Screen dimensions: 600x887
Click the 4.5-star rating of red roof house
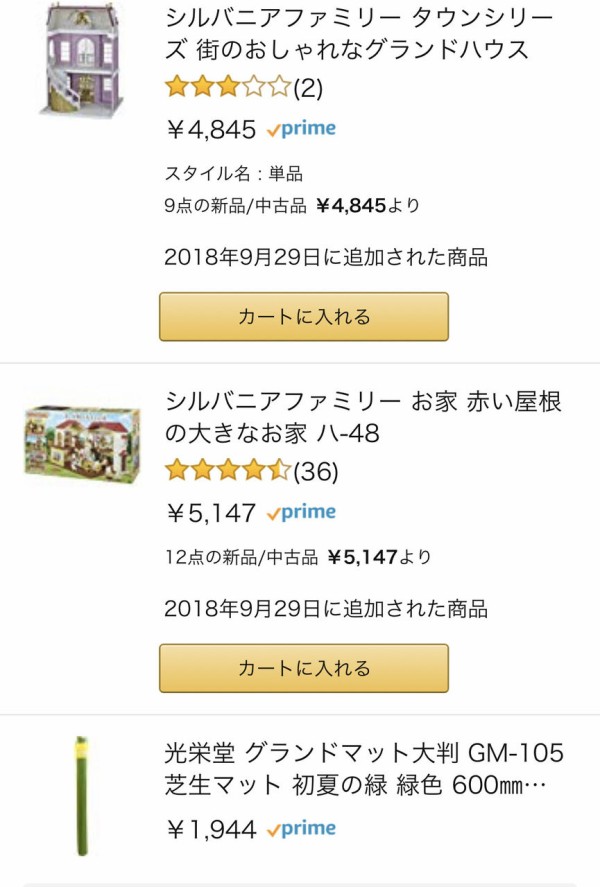tap(227, 470)
